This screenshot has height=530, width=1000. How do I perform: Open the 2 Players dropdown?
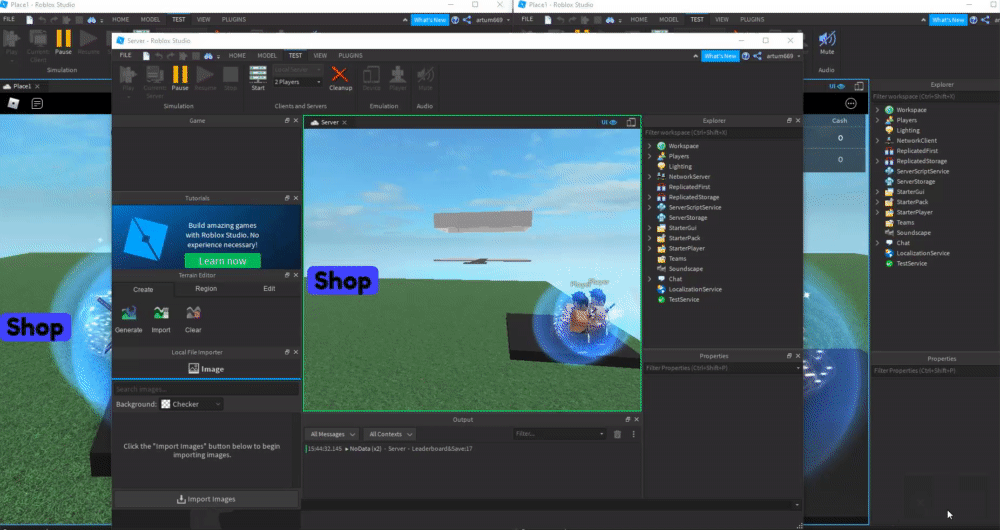[297, 82]
